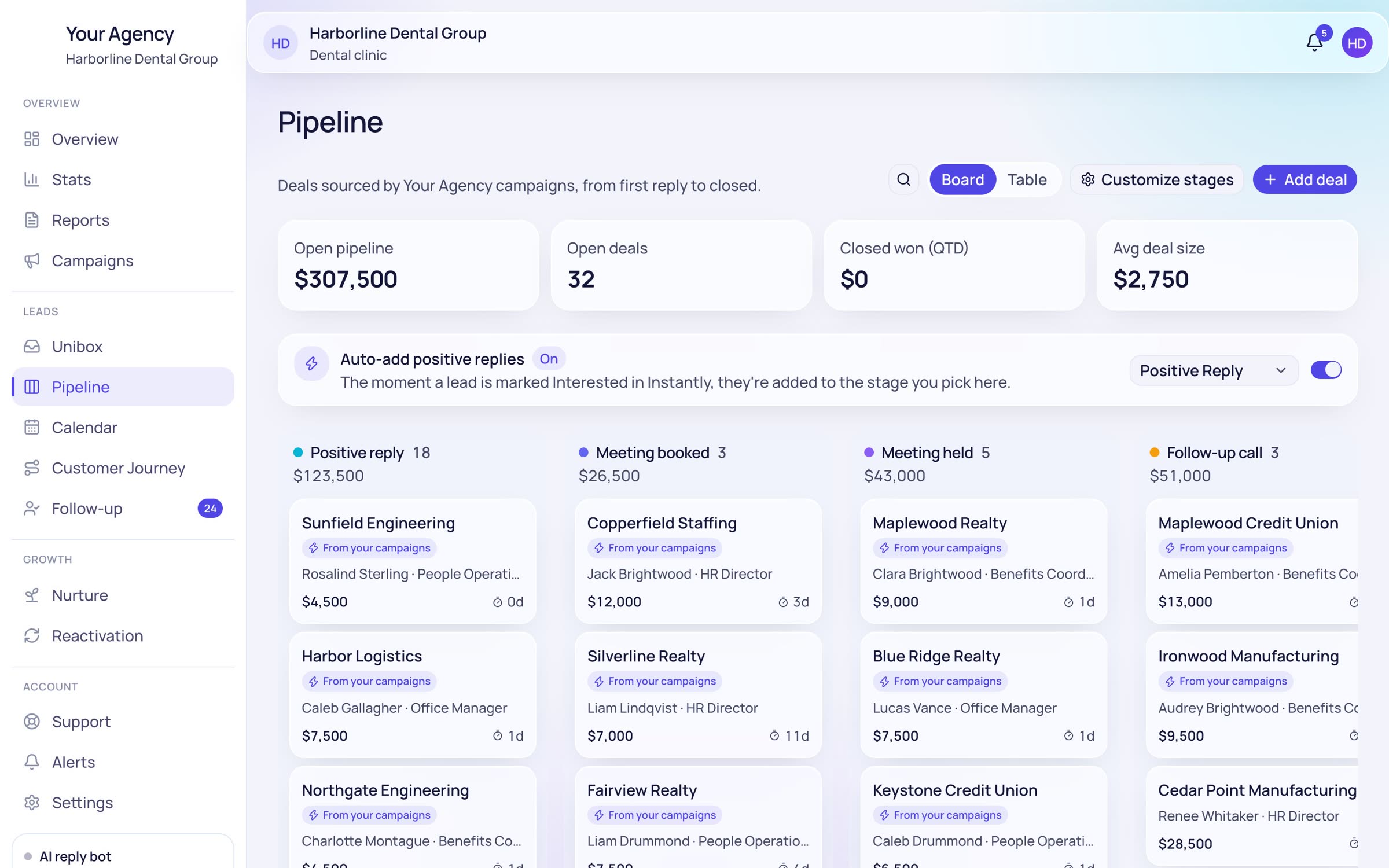The image size is (1389, 868).
Task: Turn off auto-add positive replies switch
Action: coord(1326,370)
